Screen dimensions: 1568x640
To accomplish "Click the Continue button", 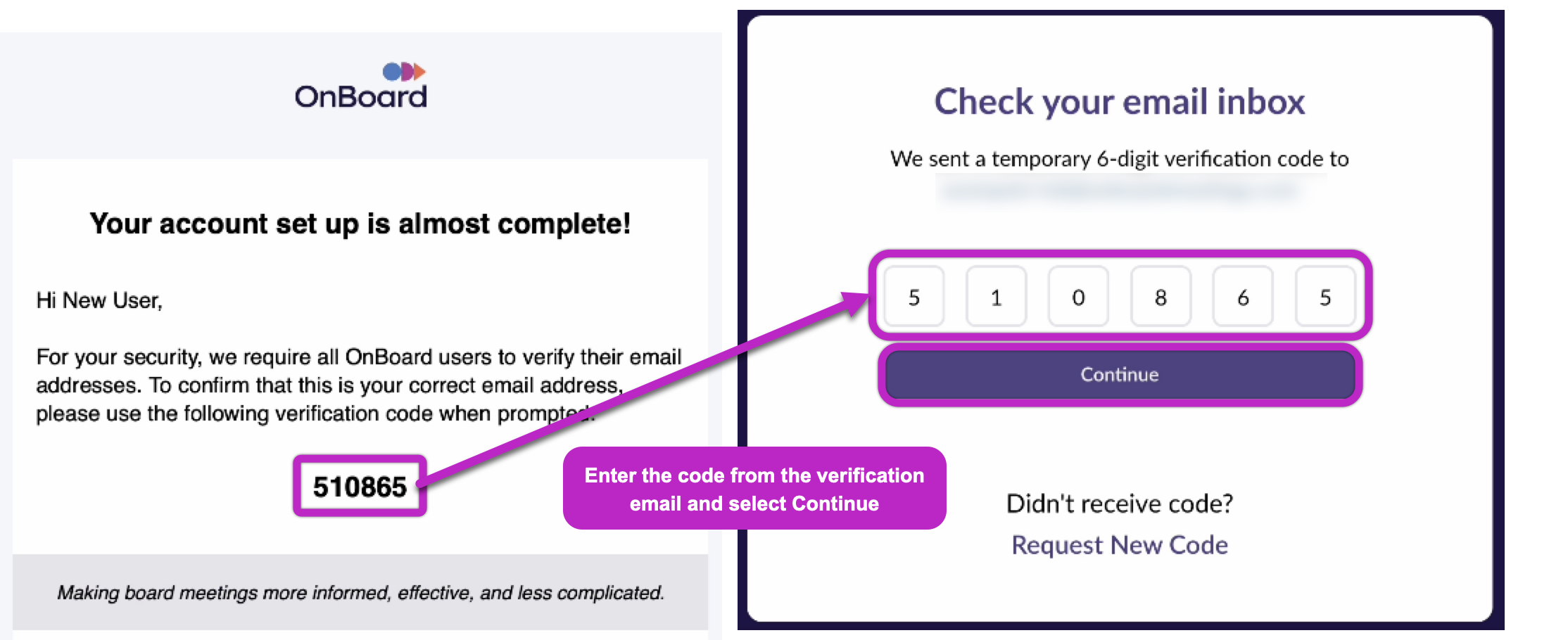I will pyautogui.click(x=1118, y=375).
